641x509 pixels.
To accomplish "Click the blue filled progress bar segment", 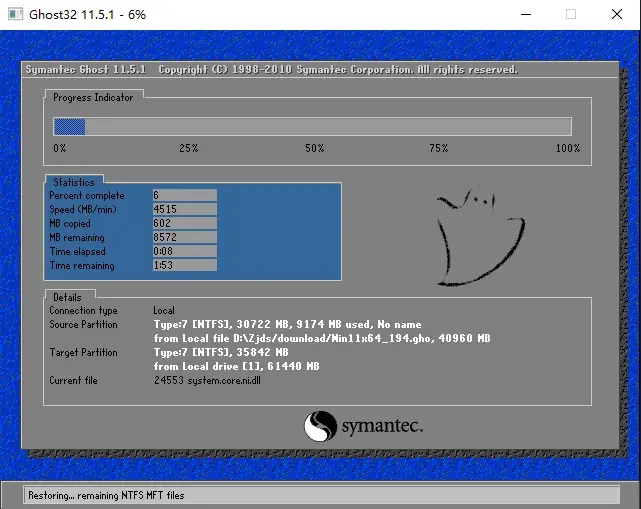I will [69, 127].
